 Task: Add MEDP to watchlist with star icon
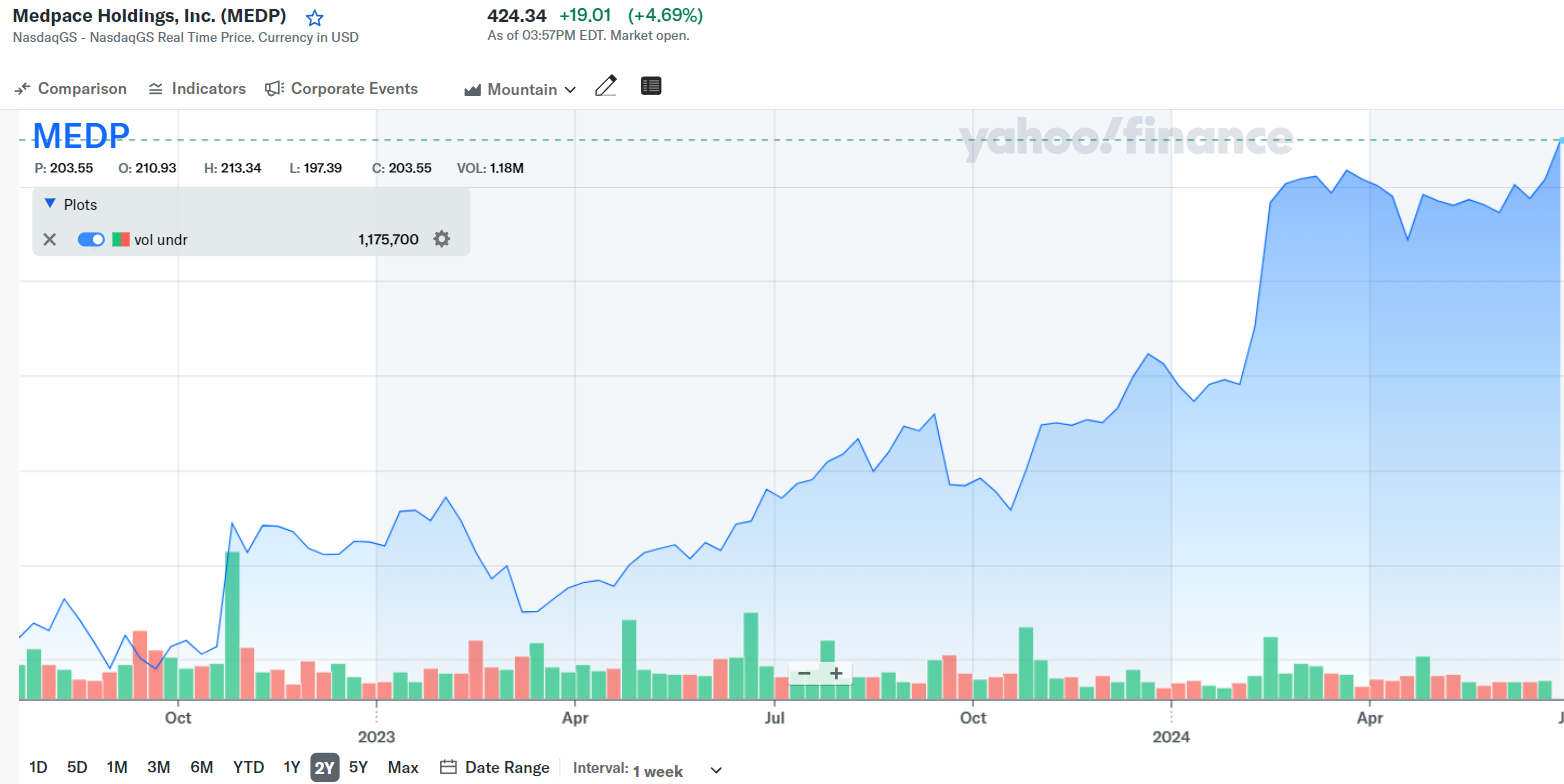coord(315,18)
